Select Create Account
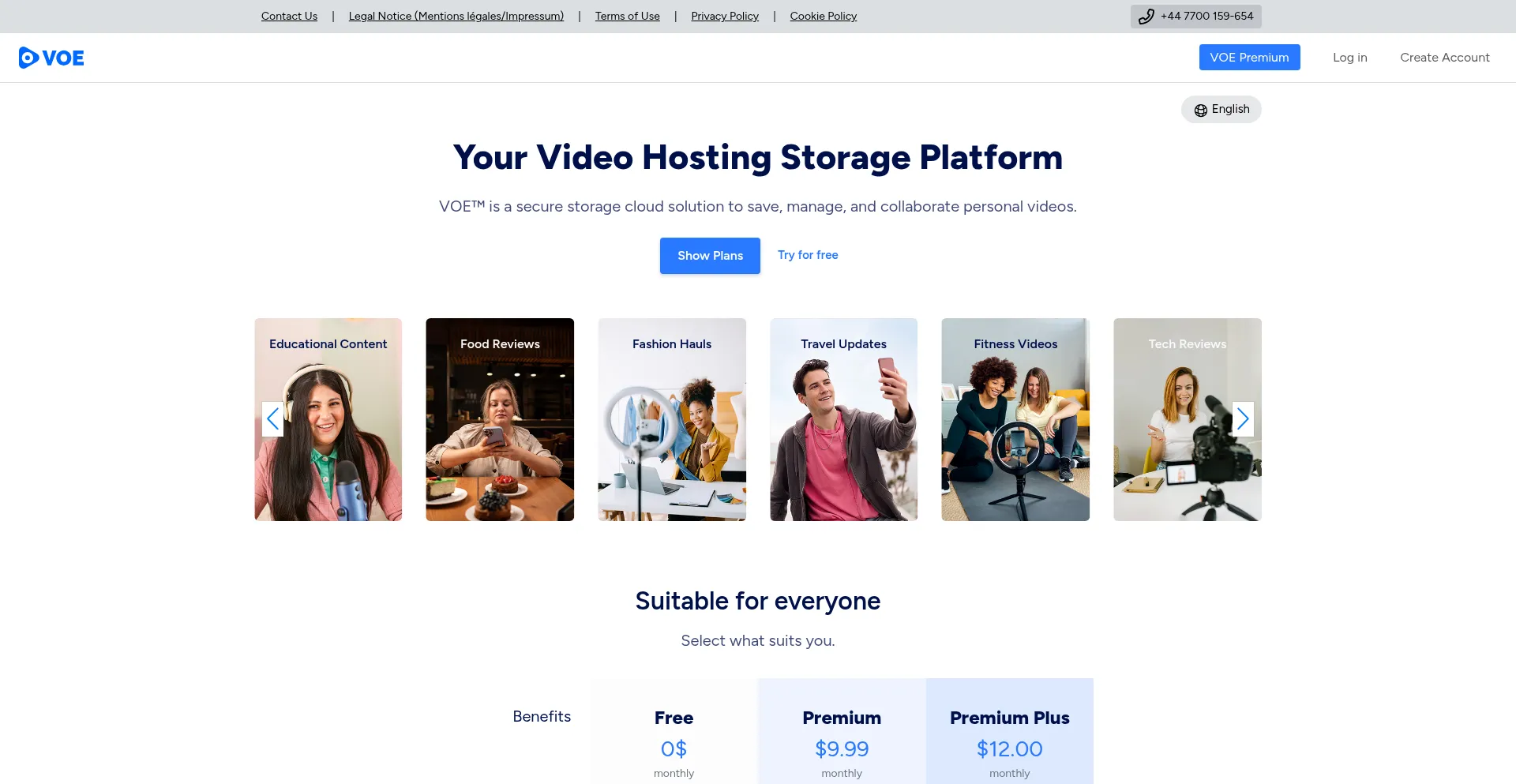1516x784 pixels. pyautogui.click(x=1444, y=58)
